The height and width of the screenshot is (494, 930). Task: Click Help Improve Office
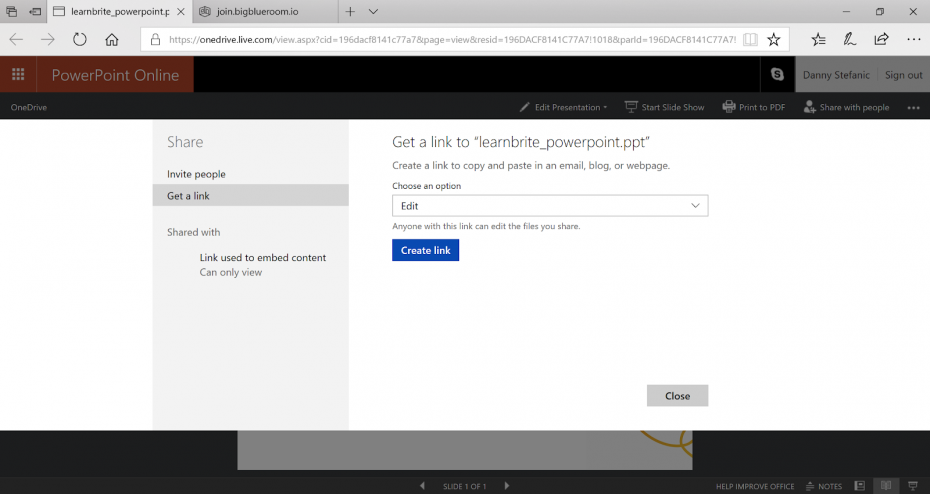tap(754, 486)
